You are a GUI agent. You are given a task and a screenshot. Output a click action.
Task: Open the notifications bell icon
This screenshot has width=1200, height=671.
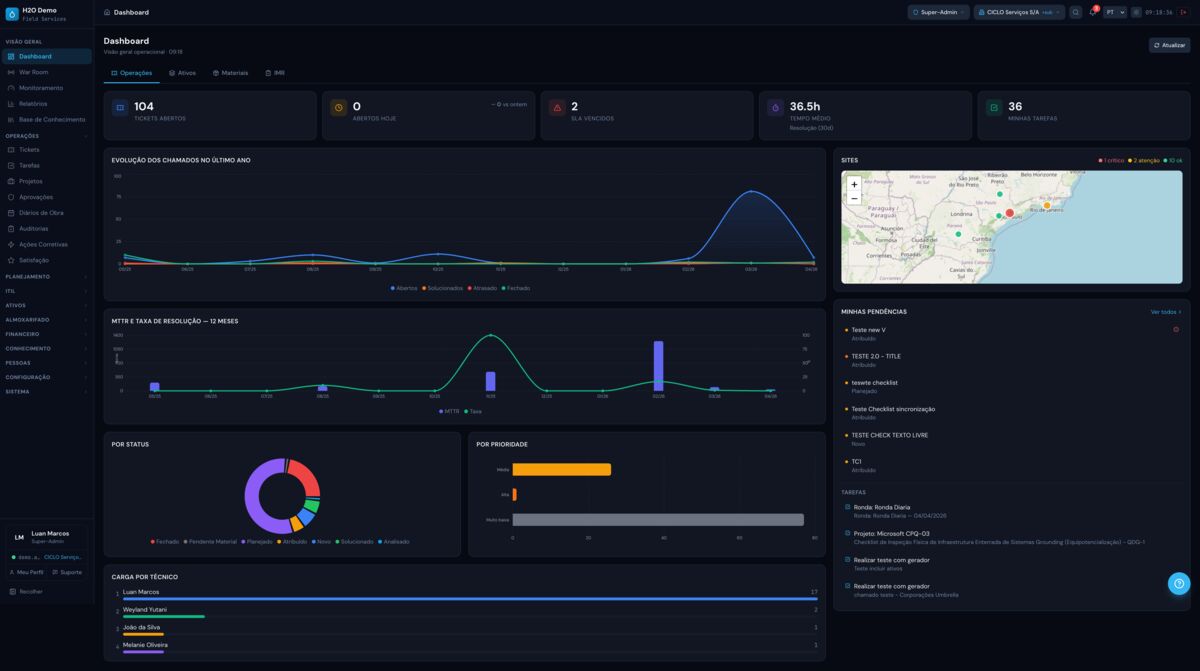pyautogui.click(x=1093, y=13)
